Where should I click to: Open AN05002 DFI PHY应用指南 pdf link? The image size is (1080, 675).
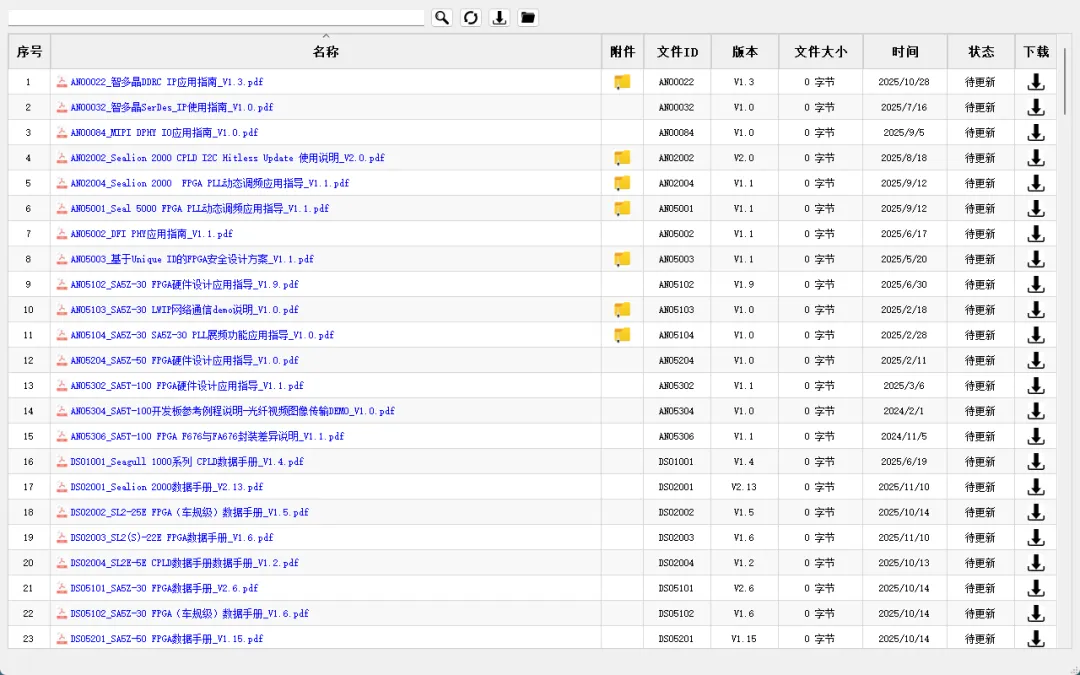coord(152,234)
